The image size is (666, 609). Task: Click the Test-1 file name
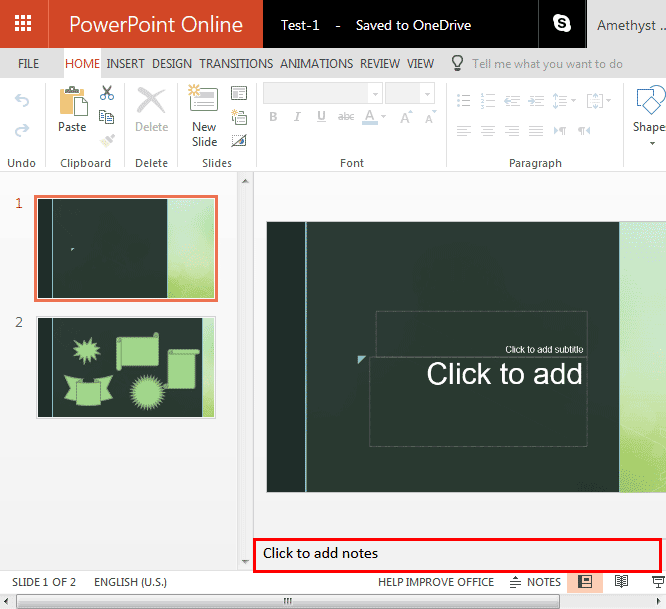coord(300,25)
